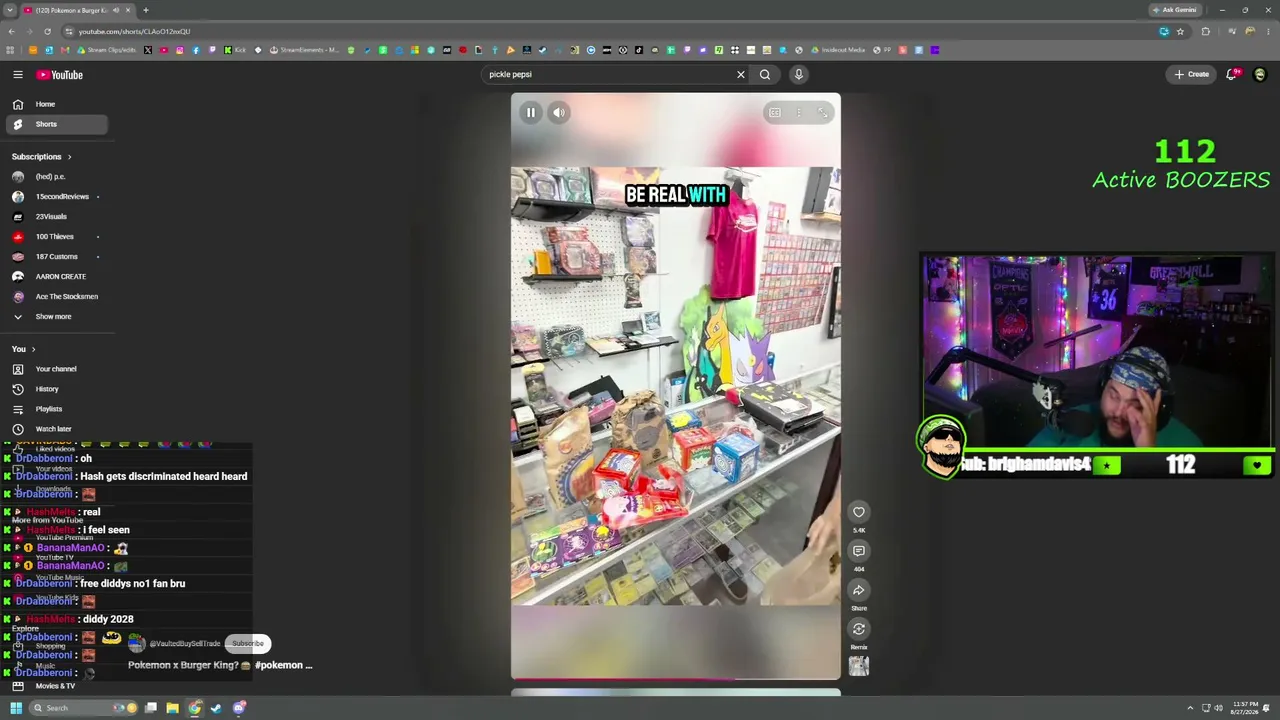Open the Short's three-dot more options

tap(798, 113)
